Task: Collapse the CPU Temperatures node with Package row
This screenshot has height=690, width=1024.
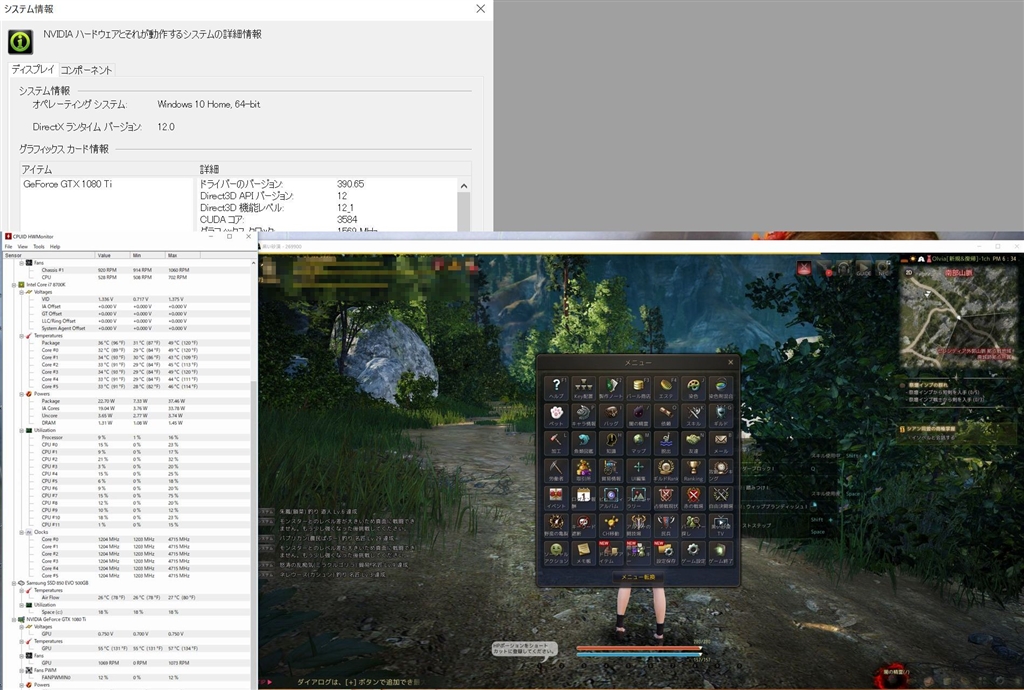Action: (21, 336)
